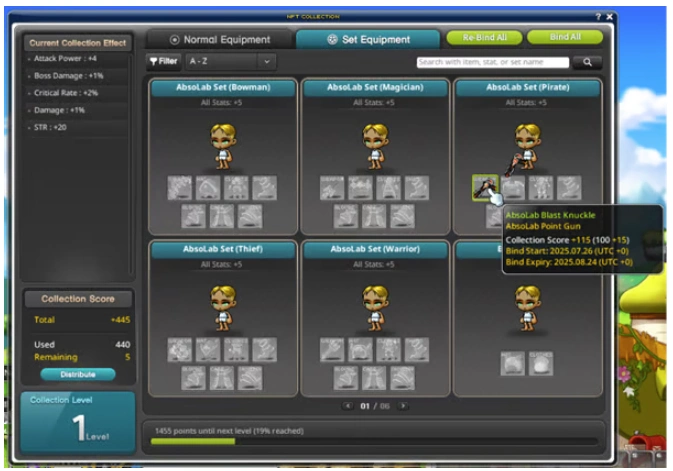Open the help question mark icon

pos(598,17)
